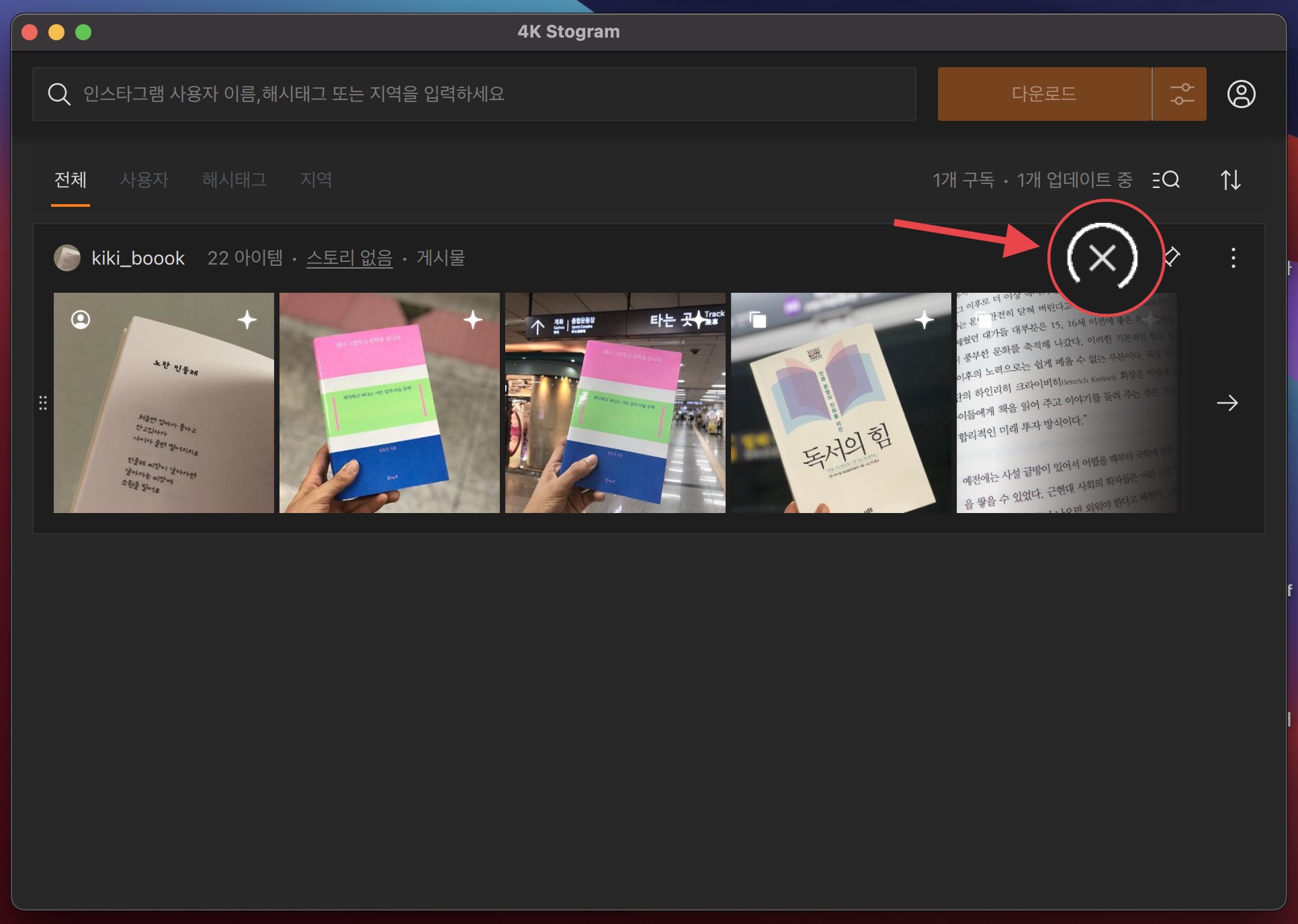1298x924 pixels.
Task: Open download settings sliders icon
Action: tap(1181, 94)
